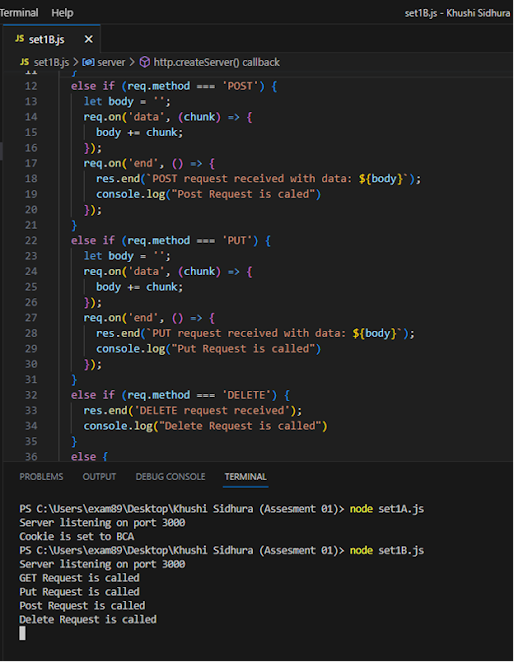This screenshot has width=514, height=662.
Task: Click "body += chunk" on line 15
Action: coord(139,133)
